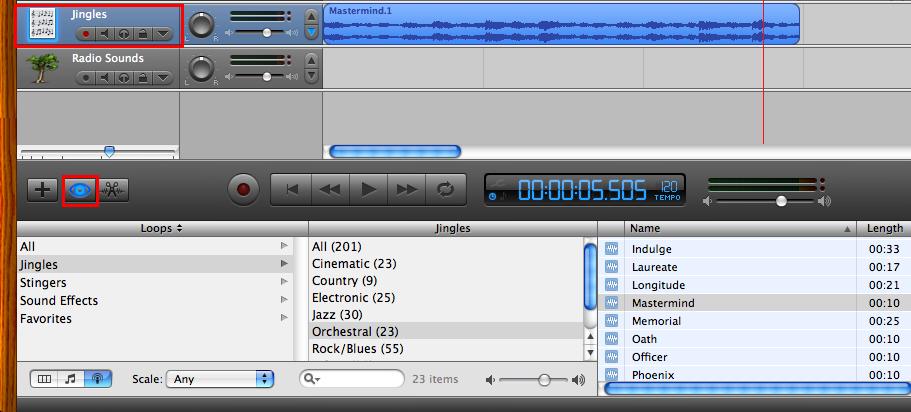Select All in the Loops column
Screen dimensions: 911x412
click(155, 246)
